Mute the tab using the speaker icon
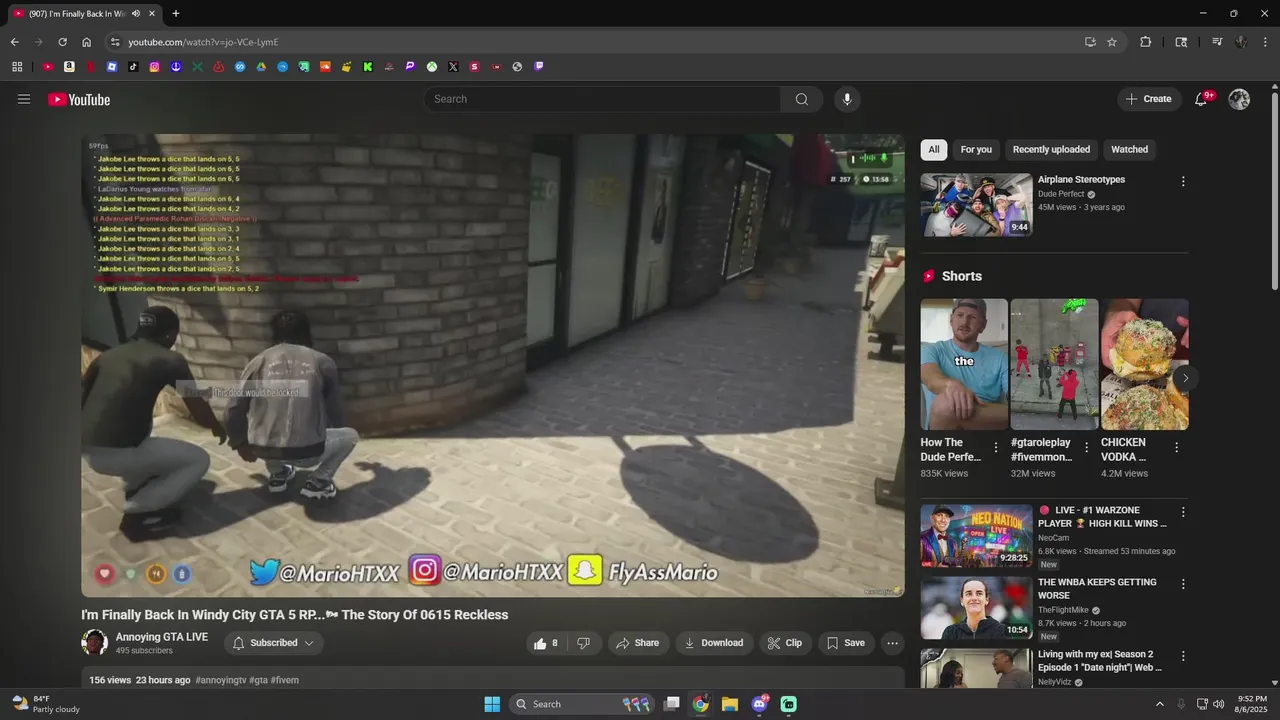Screen dimensions: 1280x720 [135, 13]
